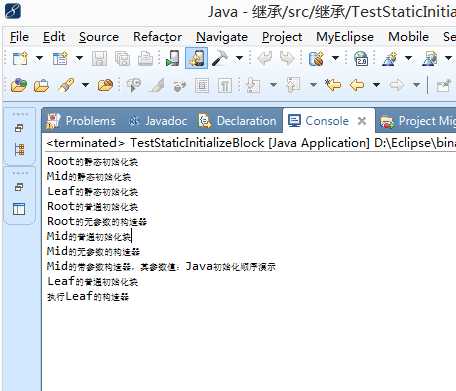Click the blue triangle new wizard icon
Viewport: 456px width, 391px height.
(x=390, y=59)
